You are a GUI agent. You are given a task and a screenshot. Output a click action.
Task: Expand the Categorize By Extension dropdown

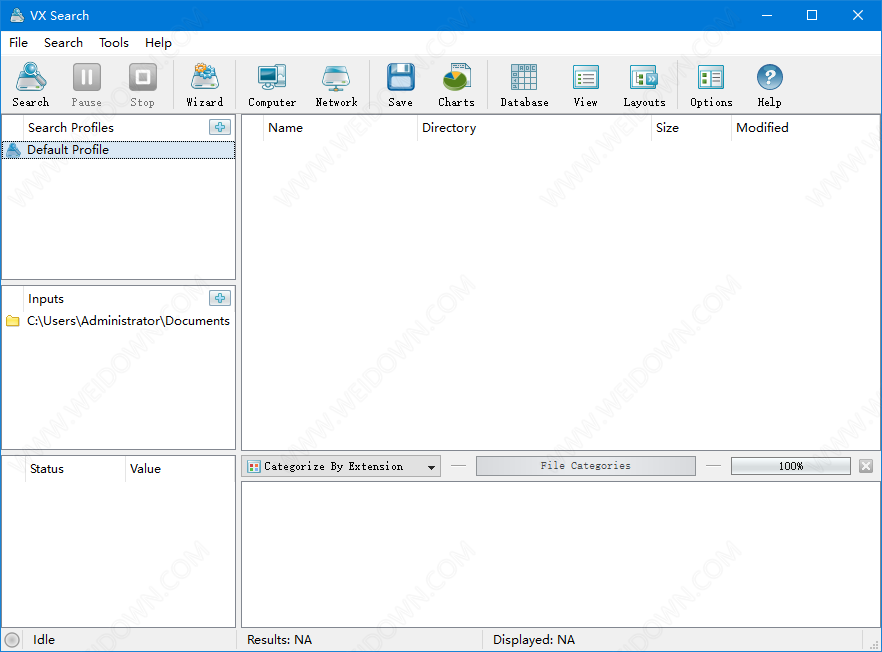pos(431,467)
